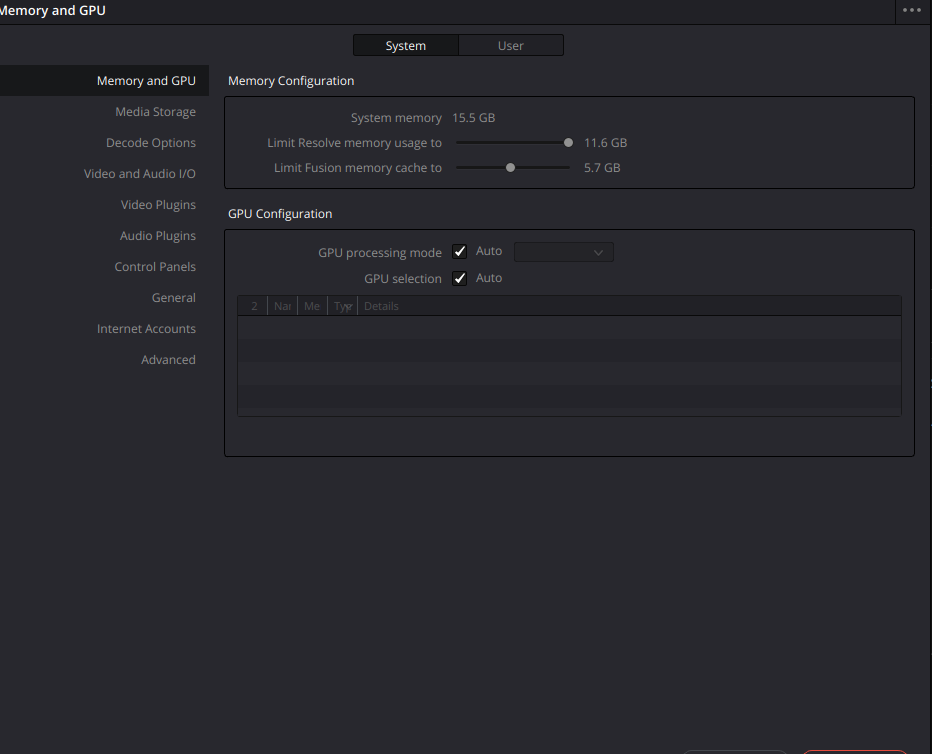The height and width of the screenshot is (754, 932).
Task: Switch to the User tab
Action: 511,46
